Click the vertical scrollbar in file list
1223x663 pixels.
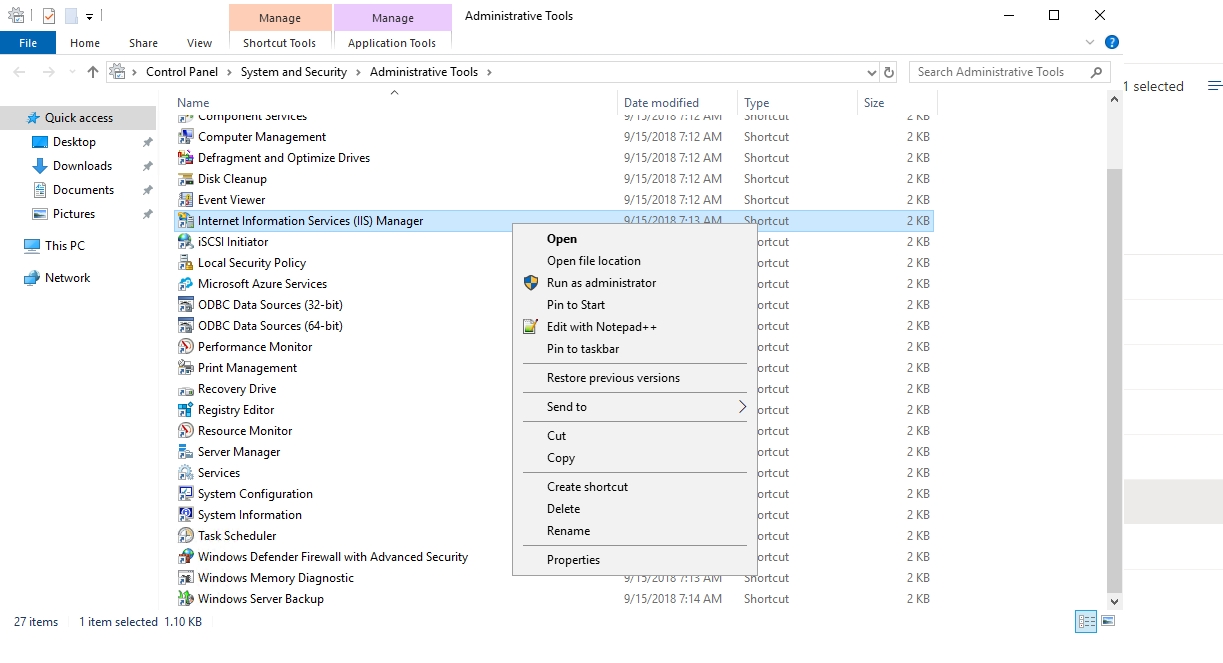coord(1115,380)
